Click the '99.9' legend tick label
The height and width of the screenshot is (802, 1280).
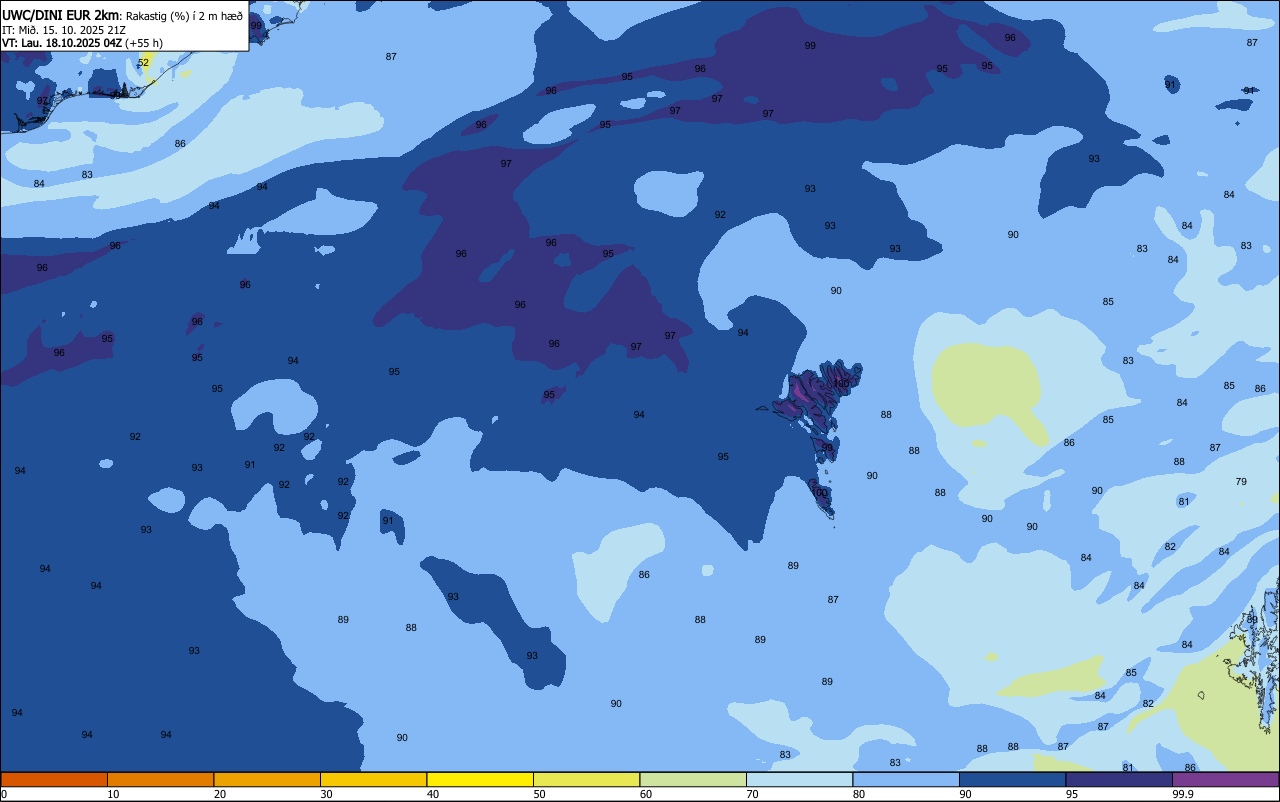point(1184,794)
